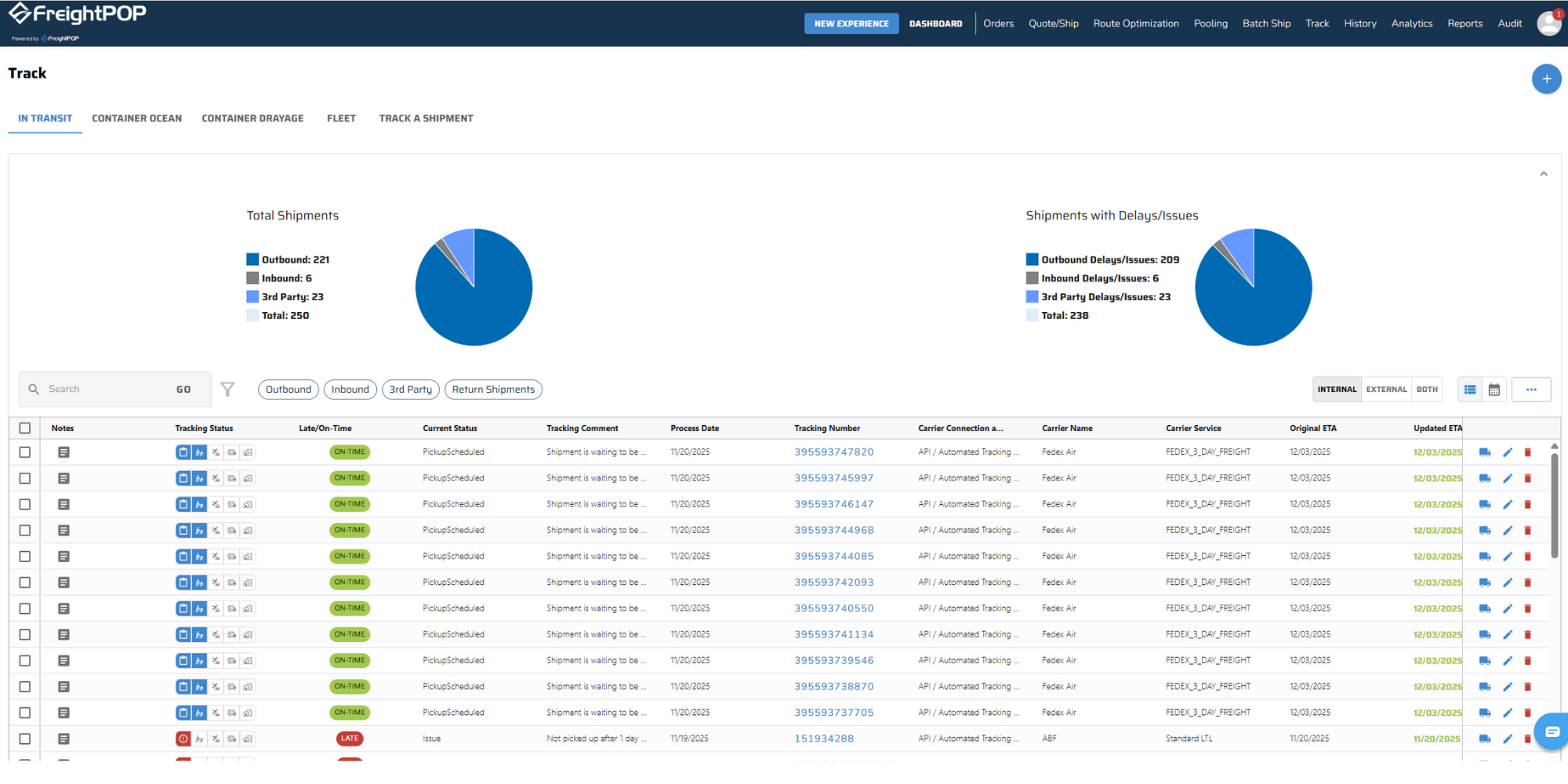Select the EXTERNAL view toggle
The width and height of the screenshot is (1568, 784).
tap(1386, 390)
